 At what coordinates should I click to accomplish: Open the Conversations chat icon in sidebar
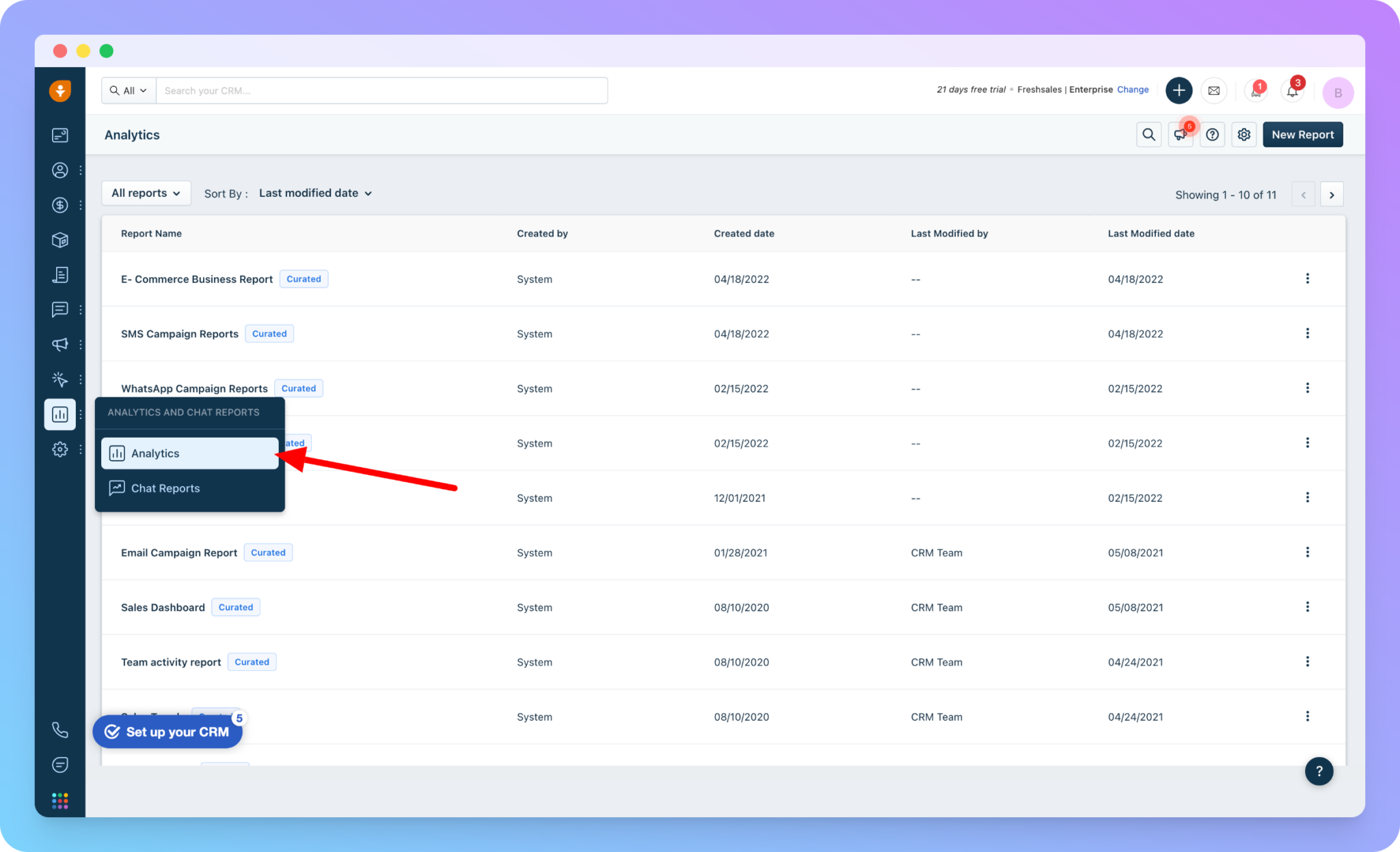click(60, 310)
